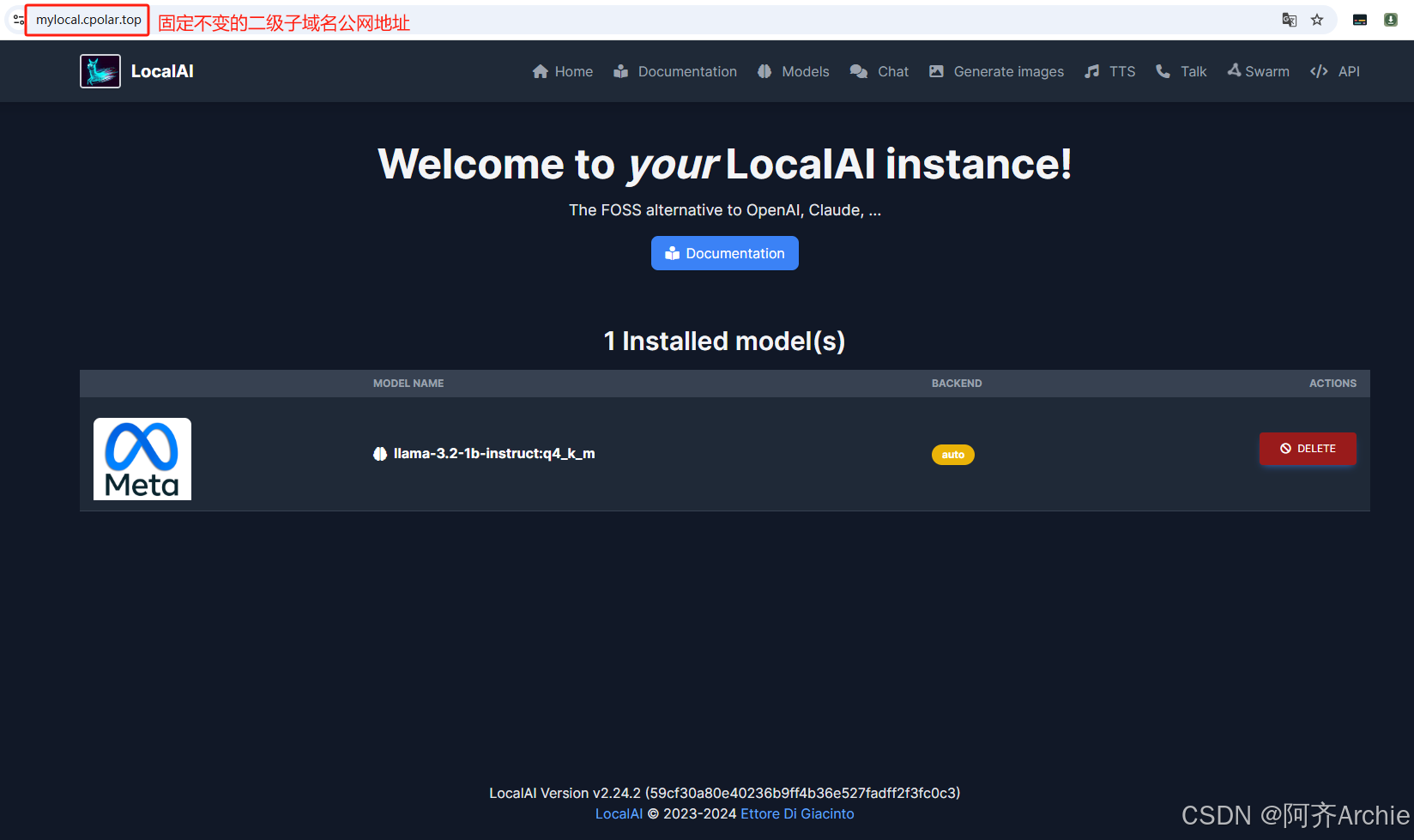
Task: Click the site info icon in address bar
Action: [18, 20]
